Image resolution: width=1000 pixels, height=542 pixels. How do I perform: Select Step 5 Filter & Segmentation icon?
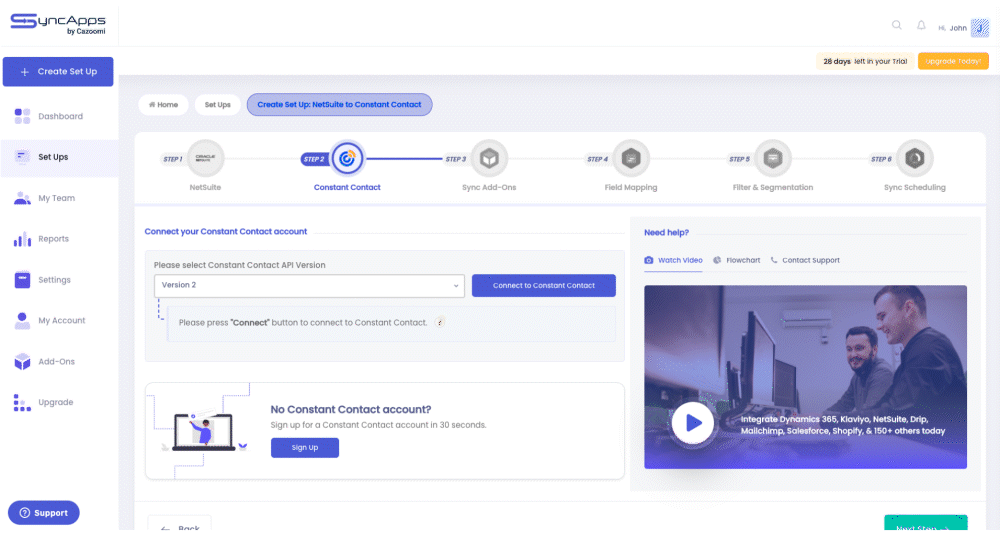coord(773,158)
